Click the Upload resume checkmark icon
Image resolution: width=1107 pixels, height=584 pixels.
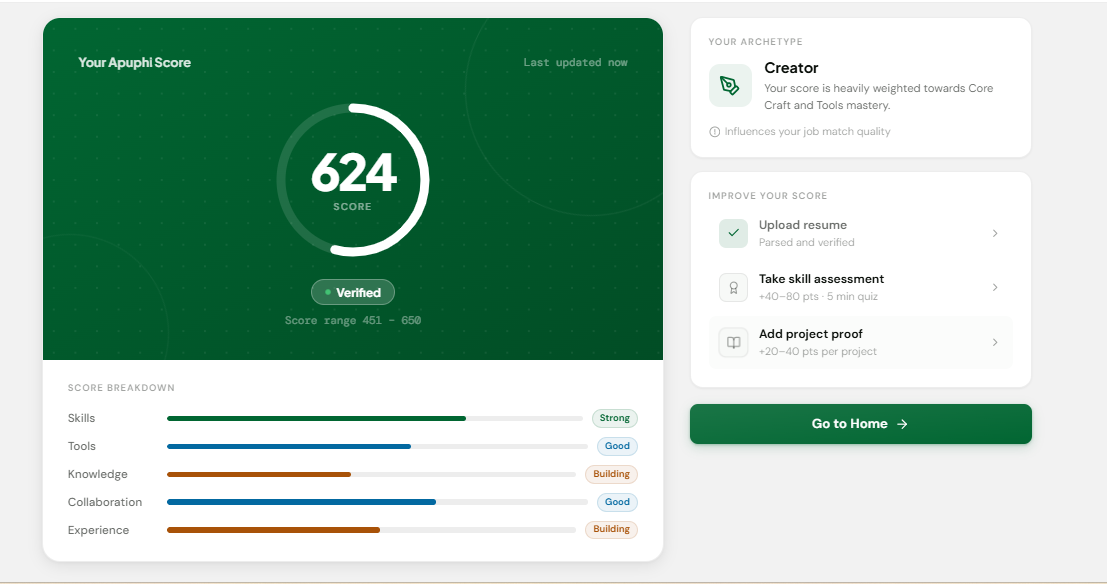[734, 233]
